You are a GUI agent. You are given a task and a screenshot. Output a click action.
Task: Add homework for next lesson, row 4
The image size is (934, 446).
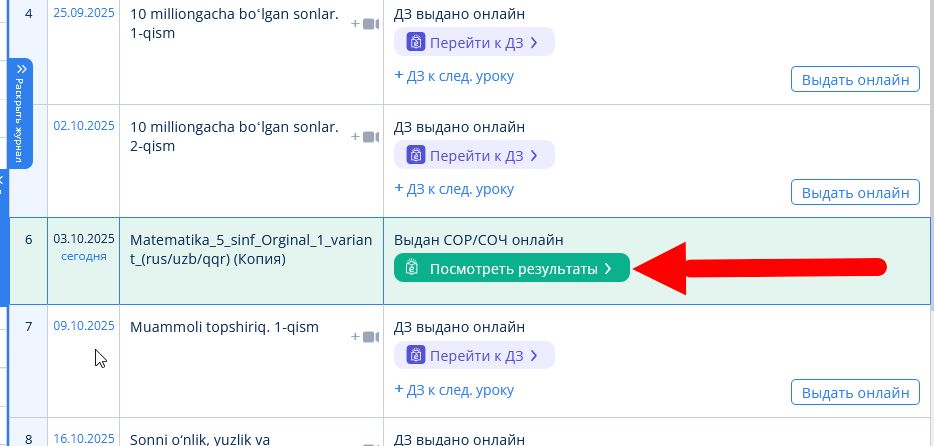click(454, 75)
